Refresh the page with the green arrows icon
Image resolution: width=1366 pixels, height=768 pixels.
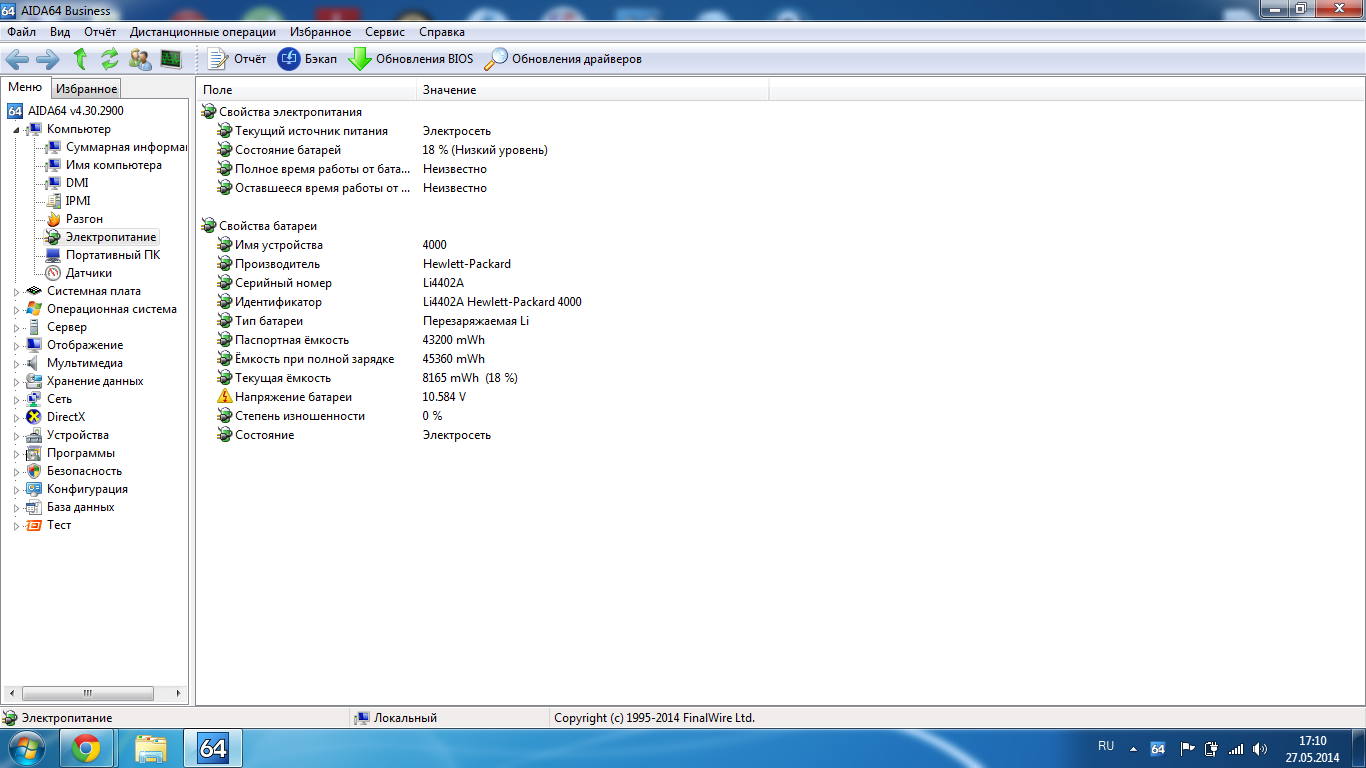point(109,59)
